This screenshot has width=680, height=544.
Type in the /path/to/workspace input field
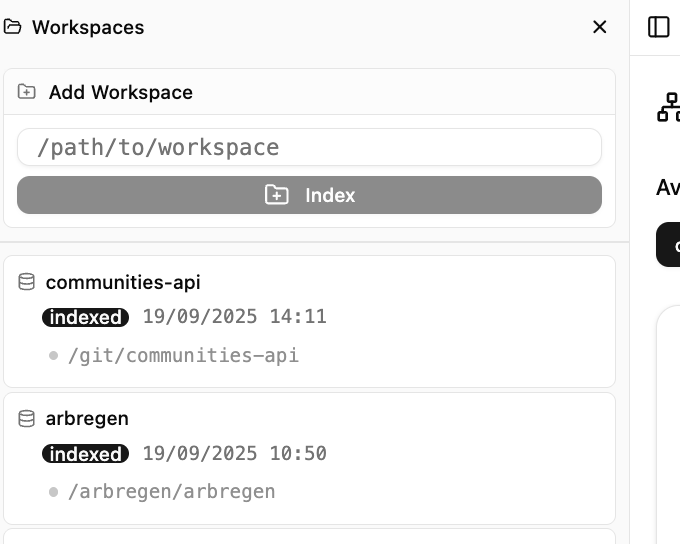[x=309, y=147]
